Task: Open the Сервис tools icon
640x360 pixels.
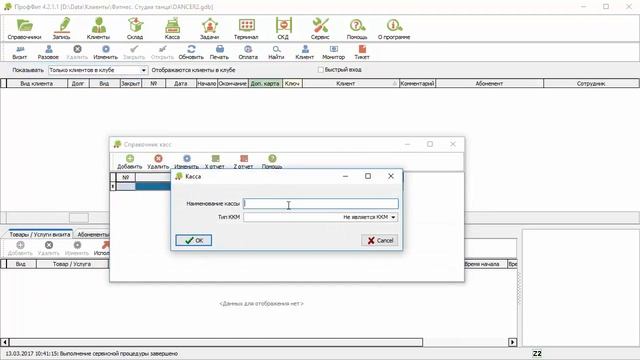Action: [x=320, y=29]
